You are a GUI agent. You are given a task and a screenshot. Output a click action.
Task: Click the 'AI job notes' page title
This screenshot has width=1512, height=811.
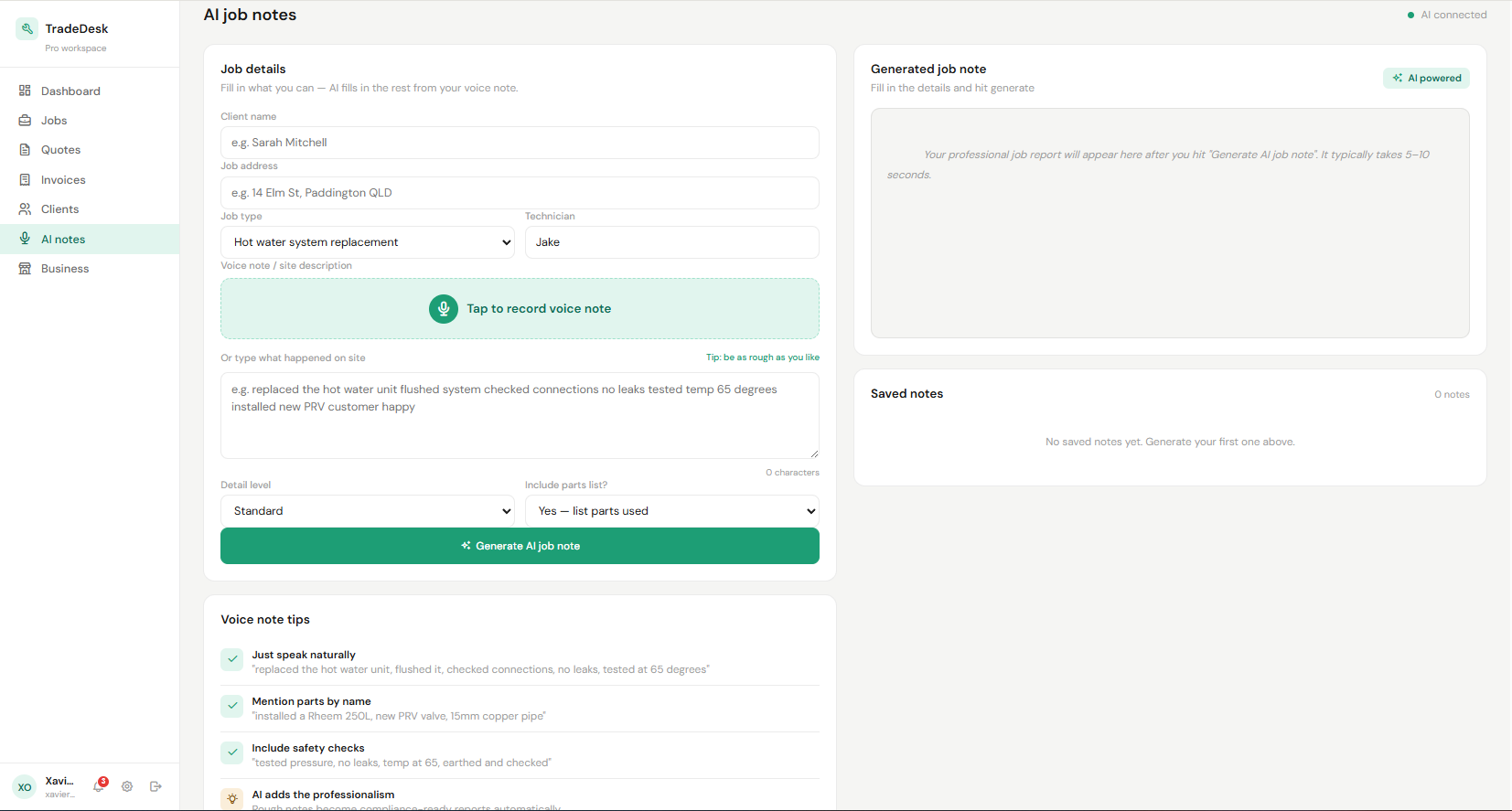point(250,15)
